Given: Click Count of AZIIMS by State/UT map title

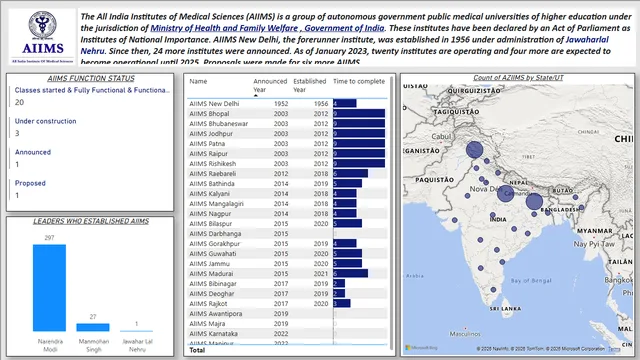Looking at the screenshot, I should tap(518, 78).
